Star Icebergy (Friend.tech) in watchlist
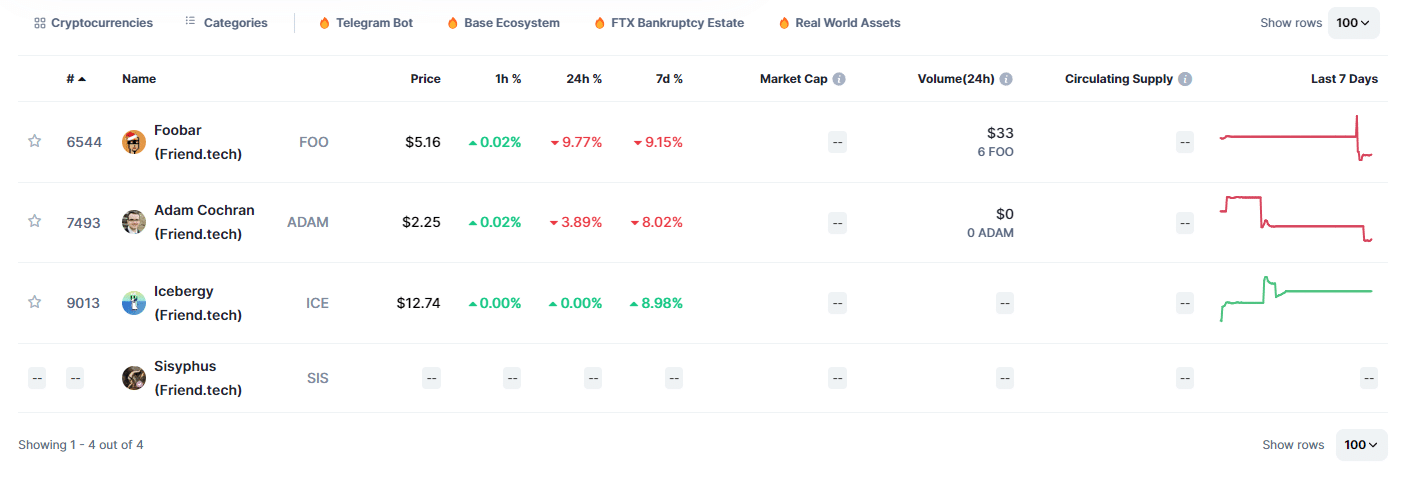This screenshot has width=1427, height=479. click(35, 302)
